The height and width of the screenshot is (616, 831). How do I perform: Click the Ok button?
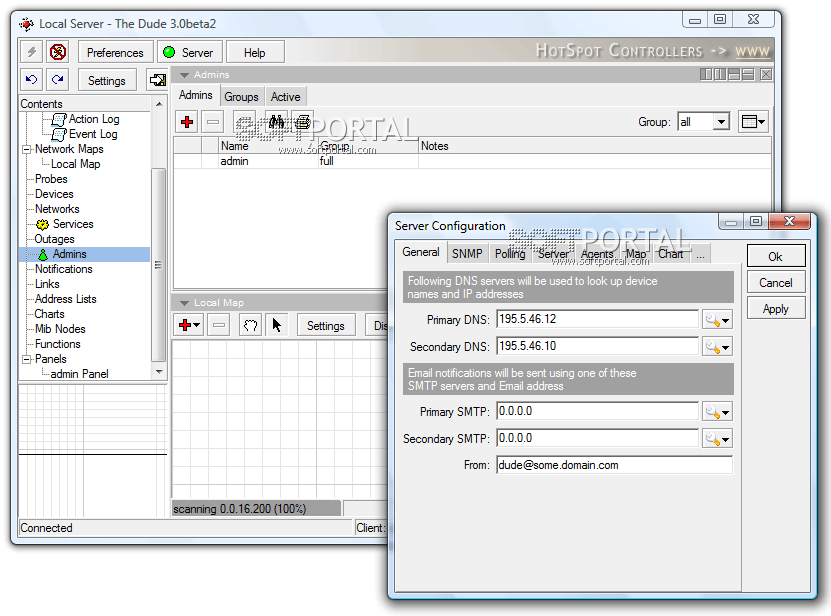tap(776, 257)
